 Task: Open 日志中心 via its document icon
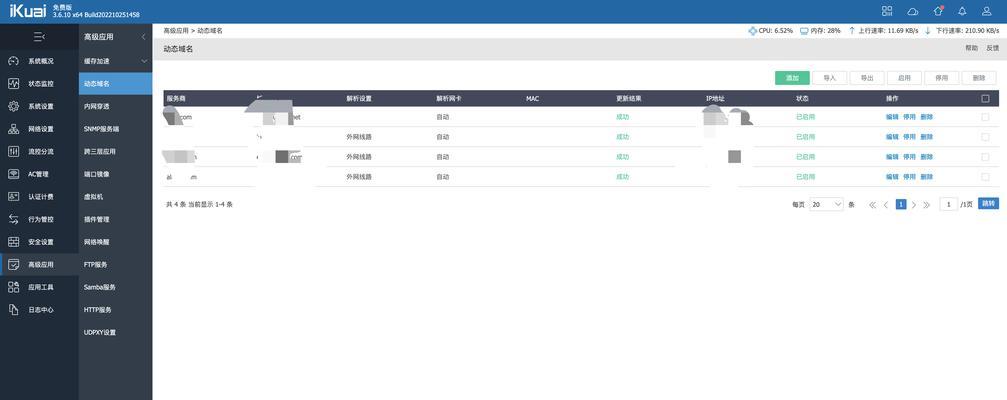(13, 309)
